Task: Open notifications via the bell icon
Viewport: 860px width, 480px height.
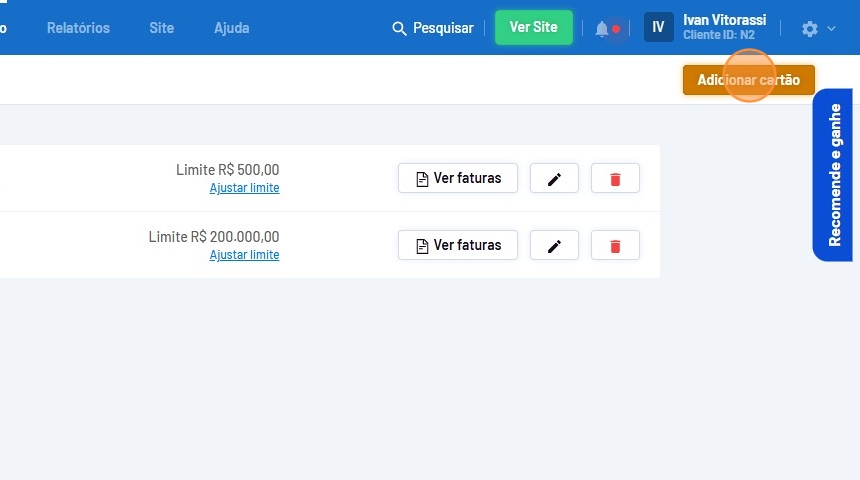Action: (x=602, y=29)
